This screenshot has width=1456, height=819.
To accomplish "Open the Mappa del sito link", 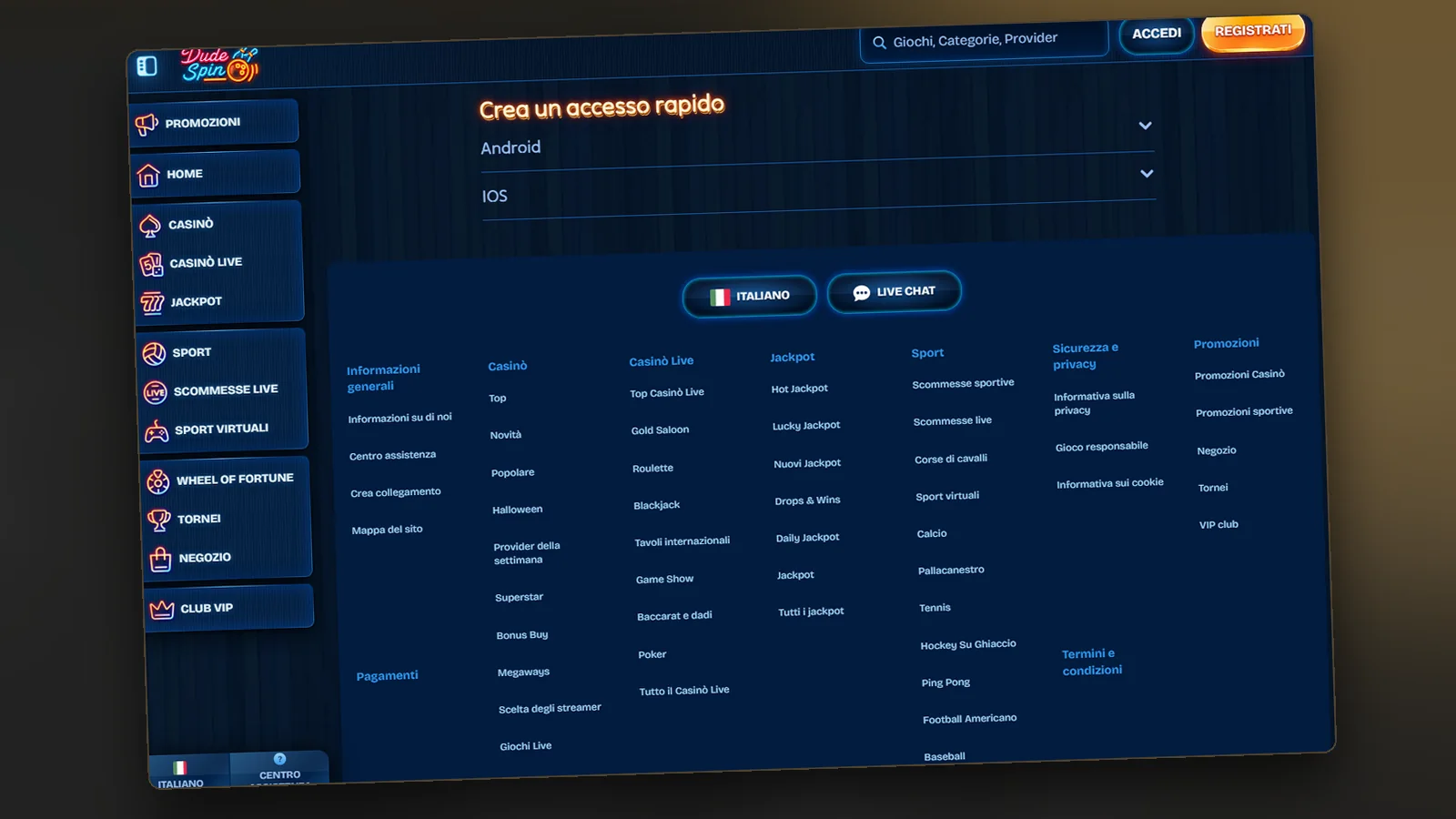I will 387,530.
